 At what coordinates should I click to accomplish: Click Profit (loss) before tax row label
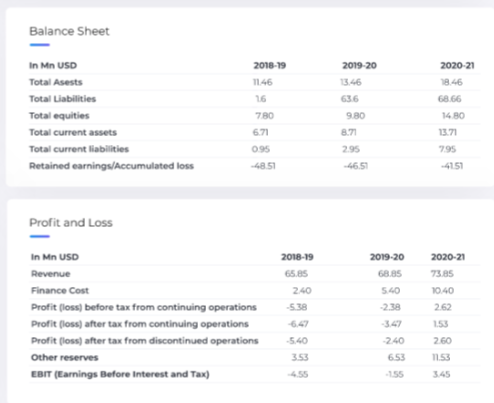point(144,307)
